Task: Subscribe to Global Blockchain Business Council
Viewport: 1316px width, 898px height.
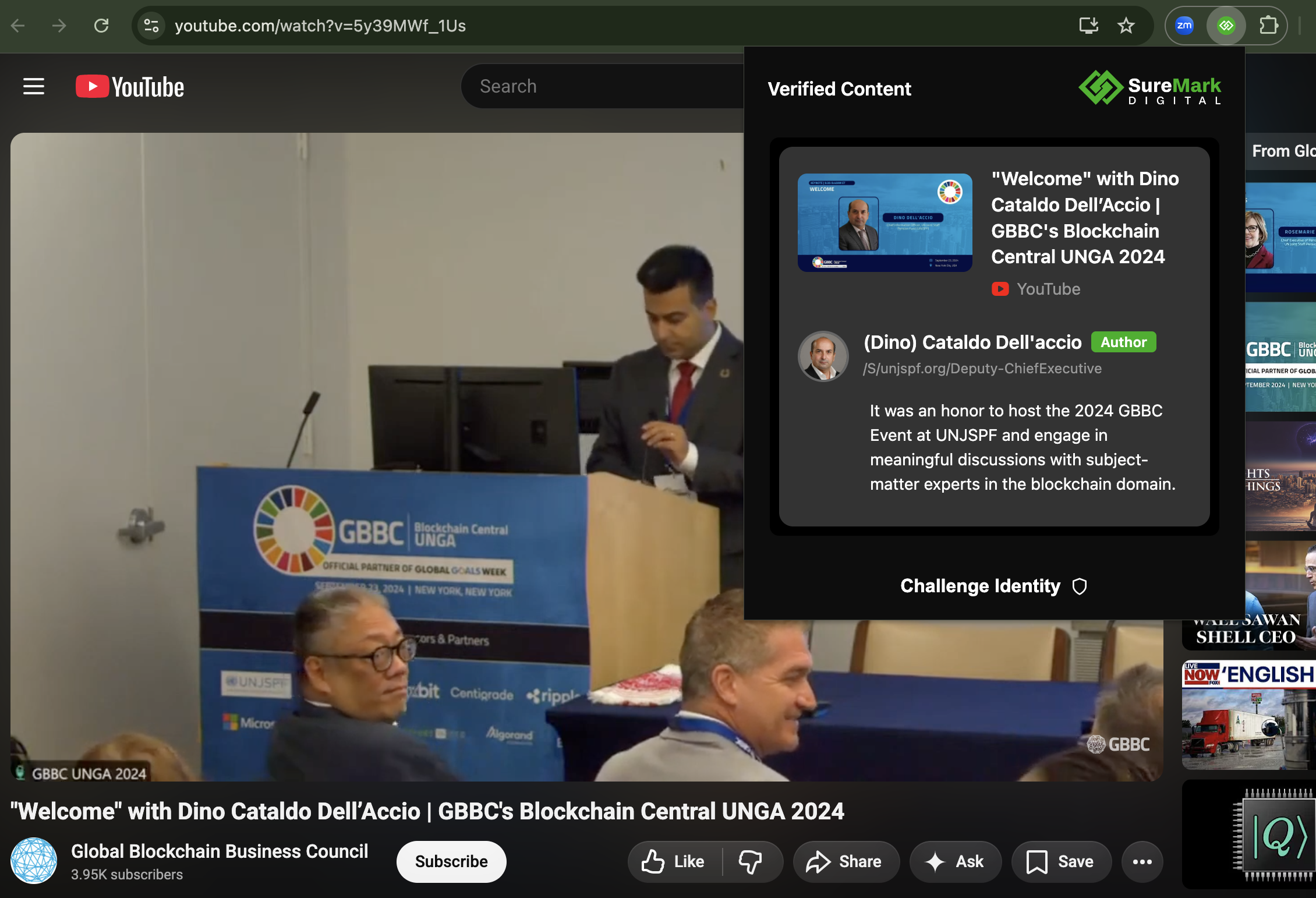Action: click(x=451, y=861)
